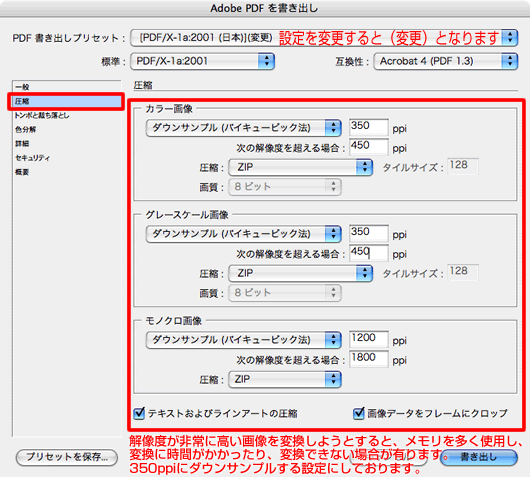Viewport: 530px width, 477px height.
Task: Open the 標準 PDF/X-1a:2001 dropdown
Action: coord(202,61)
